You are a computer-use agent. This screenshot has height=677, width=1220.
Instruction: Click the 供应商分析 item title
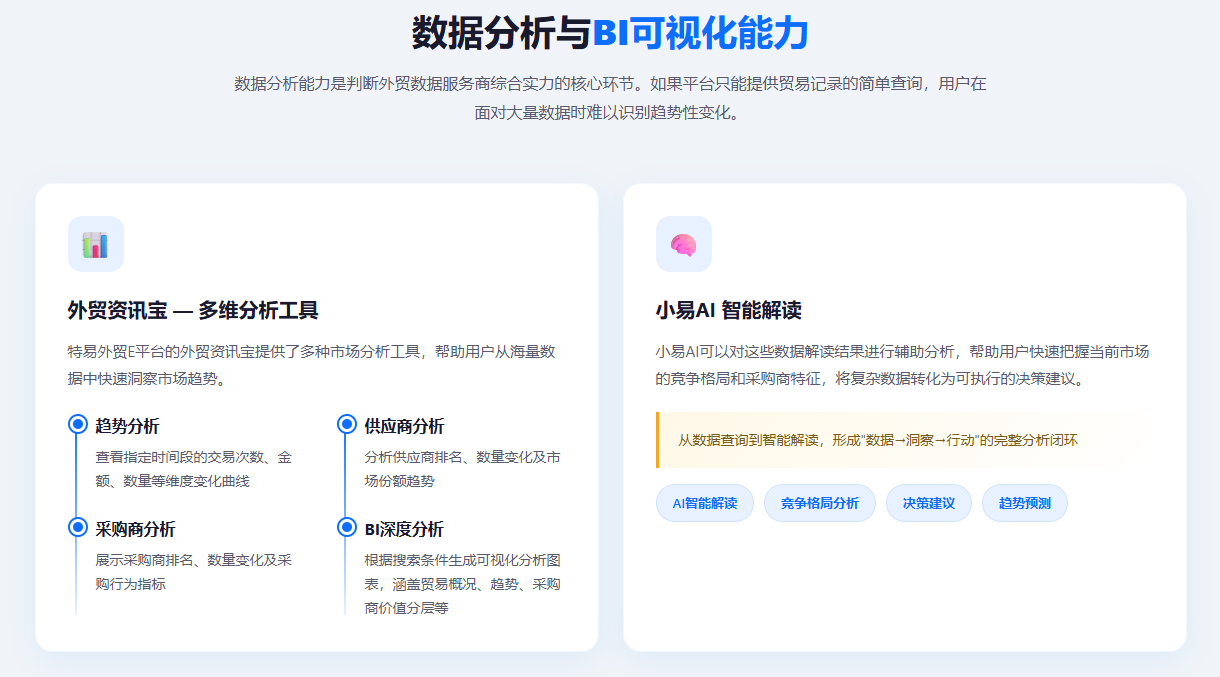point(404,426)
